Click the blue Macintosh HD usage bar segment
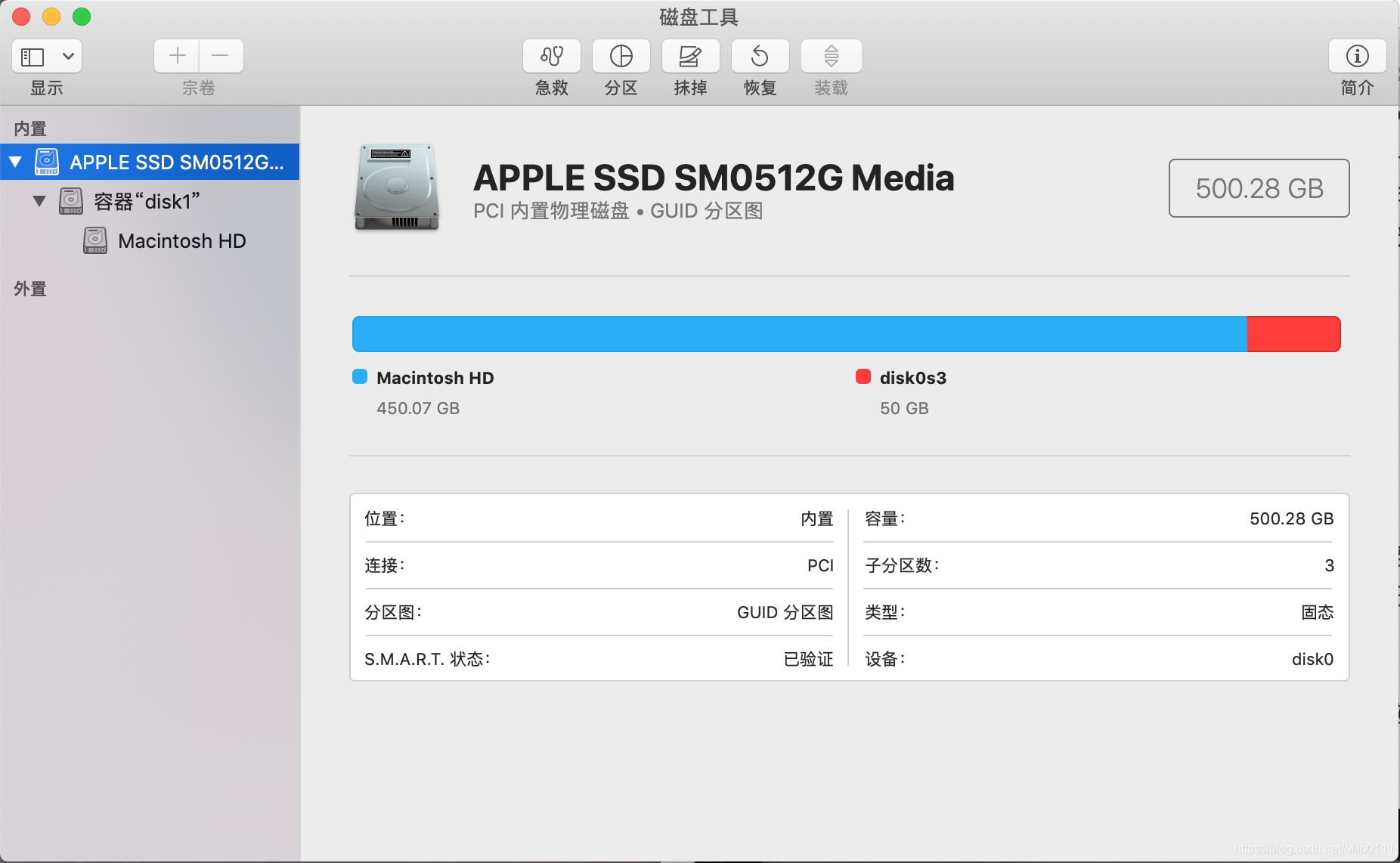 [800, 334]
